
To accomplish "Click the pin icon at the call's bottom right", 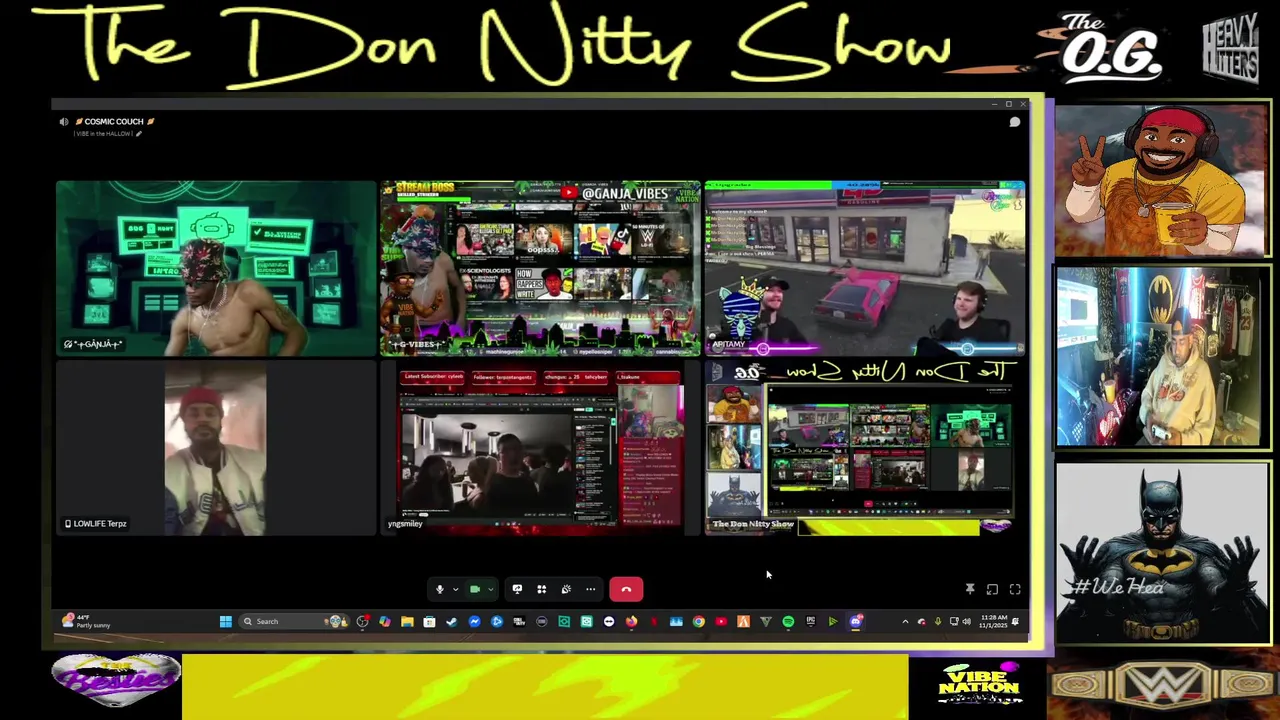I will click(x=970, y=590).
